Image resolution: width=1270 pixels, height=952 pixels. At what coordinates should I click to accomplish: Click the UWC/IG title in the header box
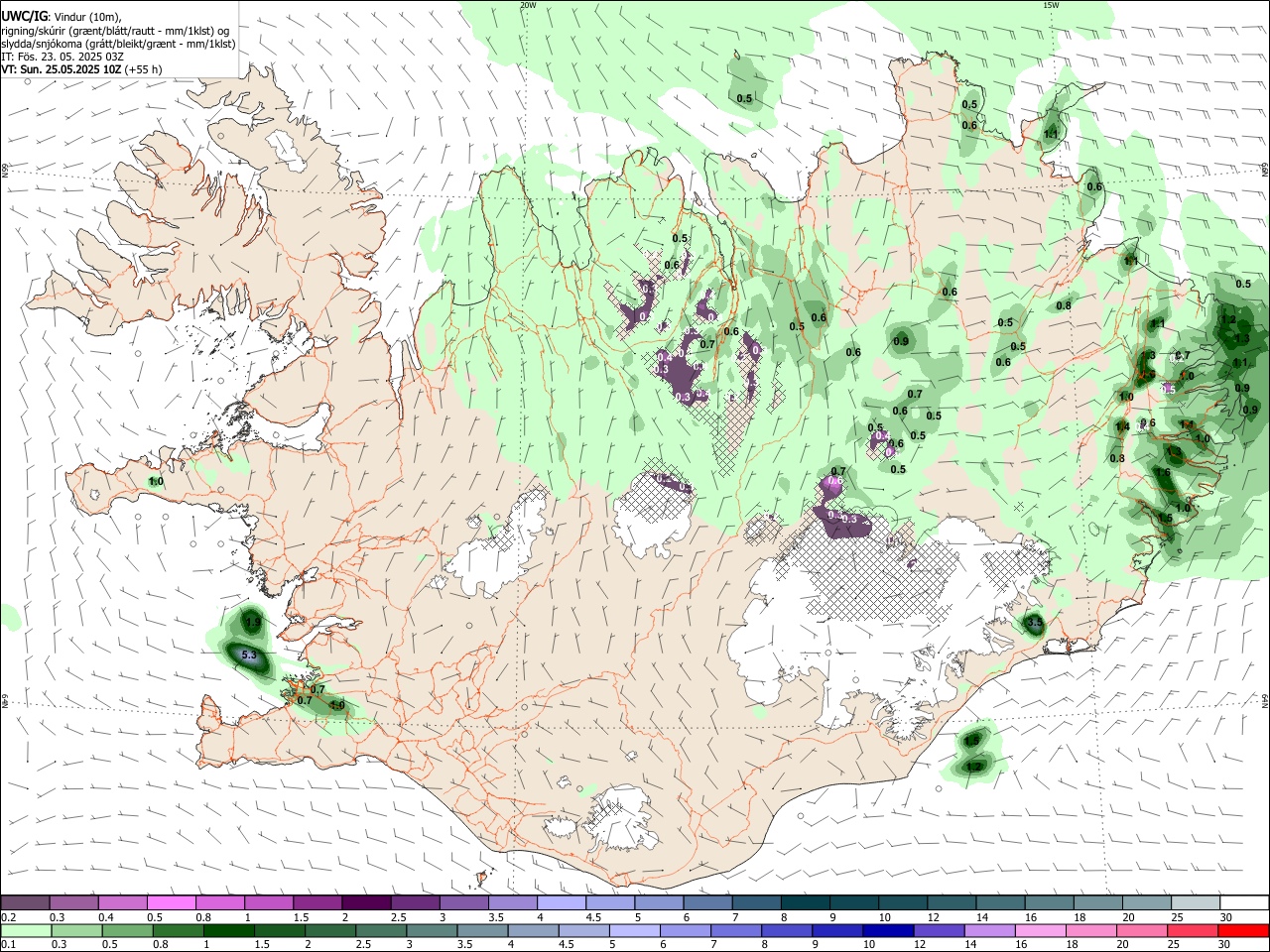(23, 17)
